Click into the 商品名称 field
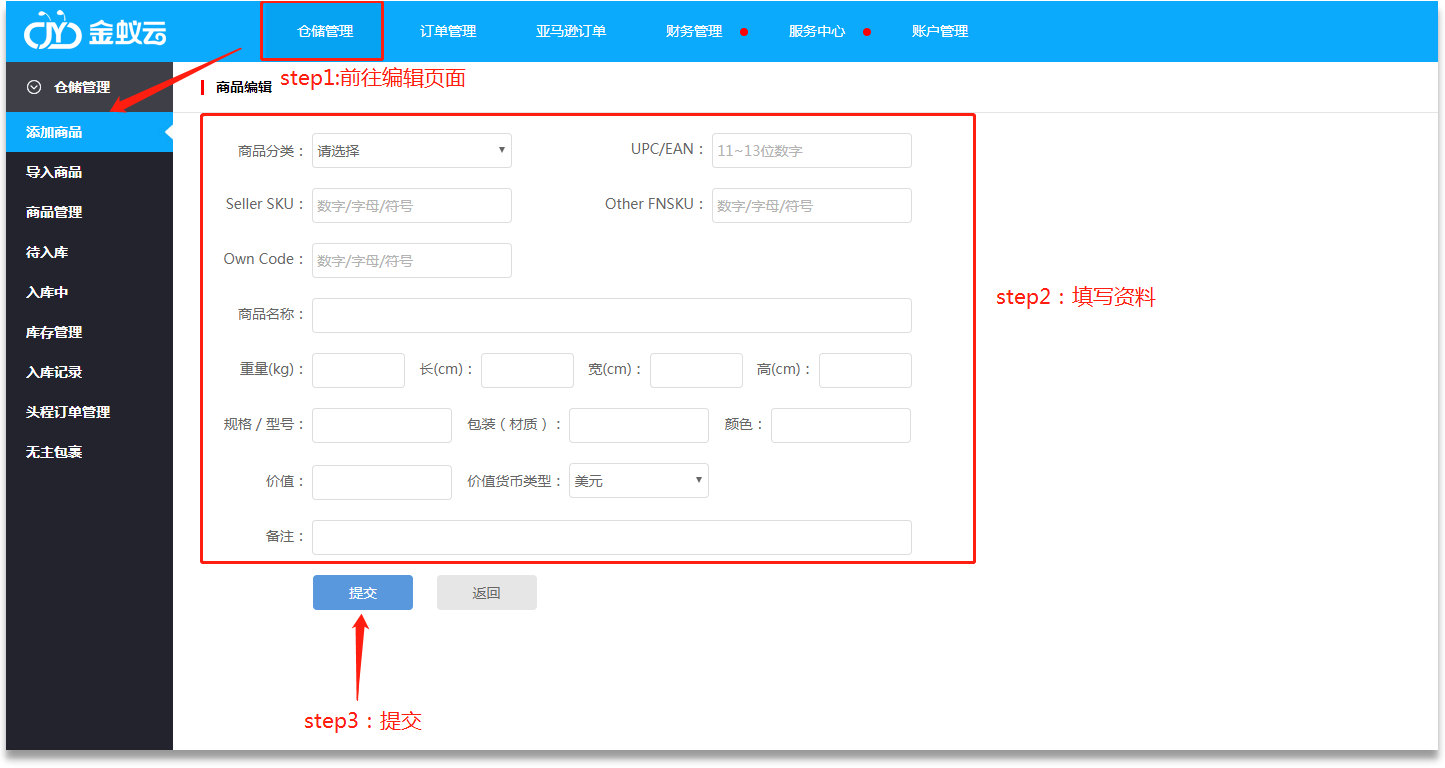This screenshot has width=1445, height=768. (611, 316)
